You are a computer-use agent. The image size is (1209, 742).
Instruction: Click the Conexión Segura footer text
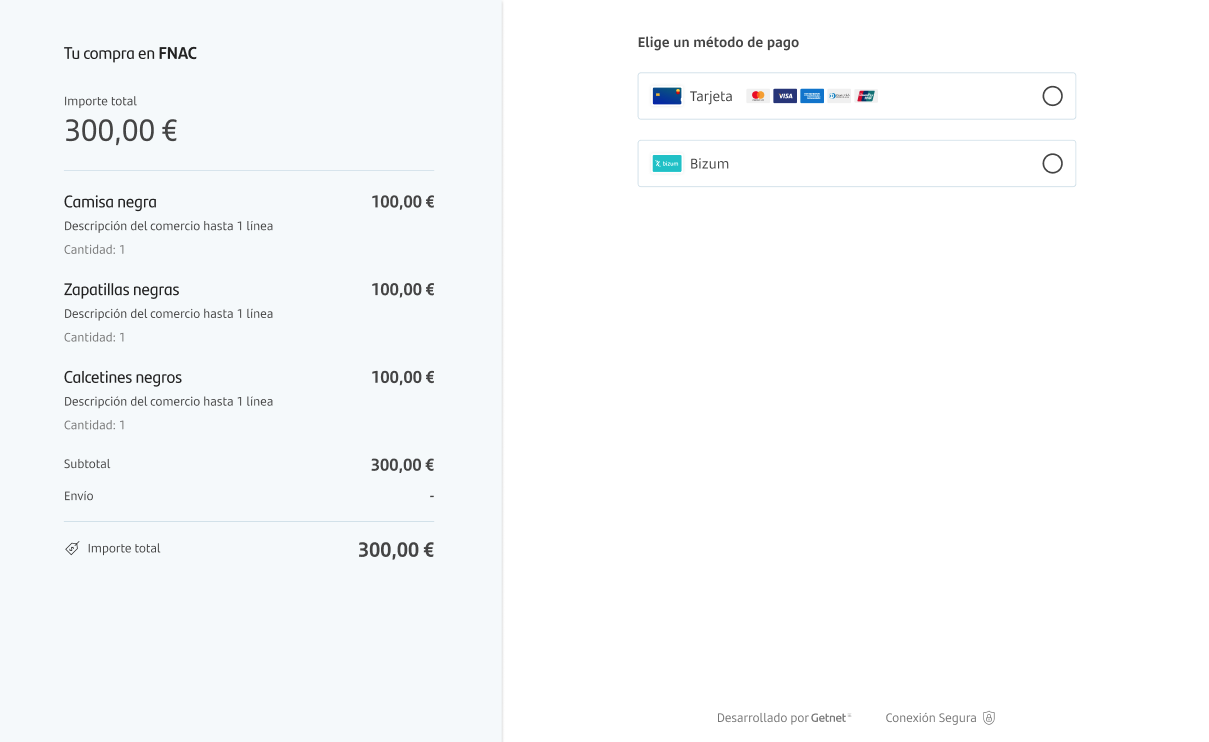pyautogui.click(x=931, y=718)
